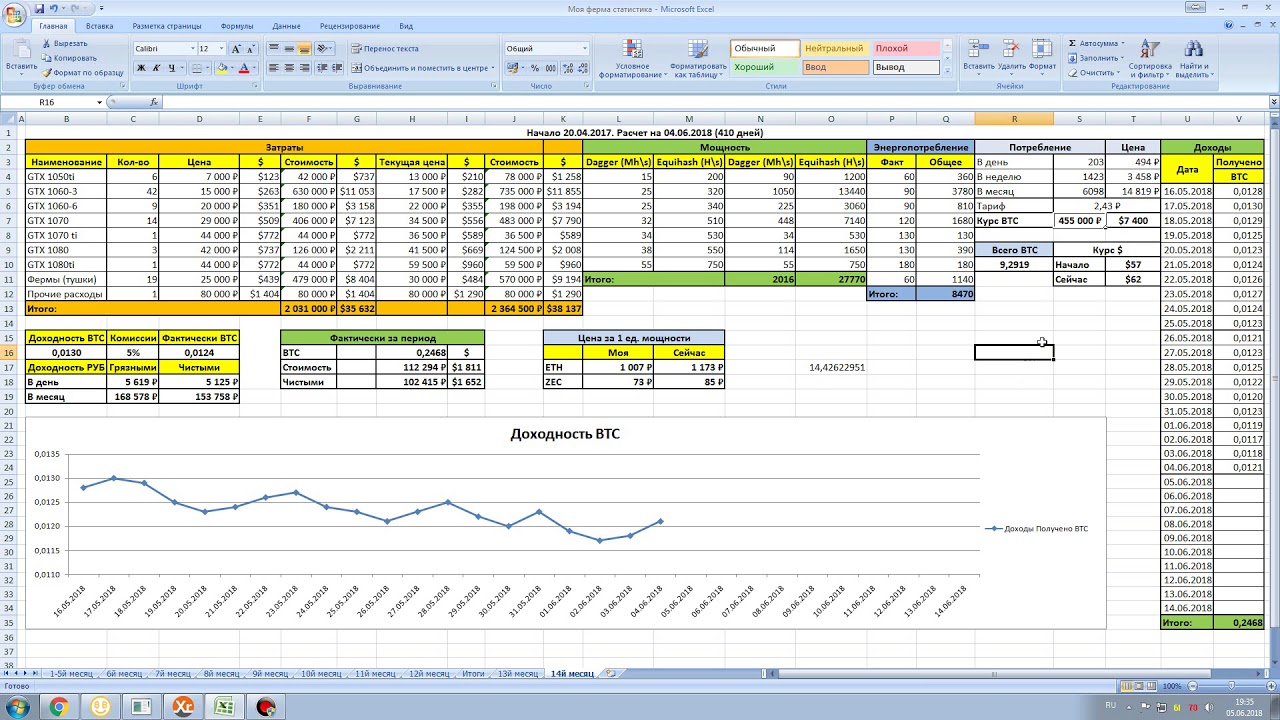
Task: Increase font size with large A
Action: (236, 48)
